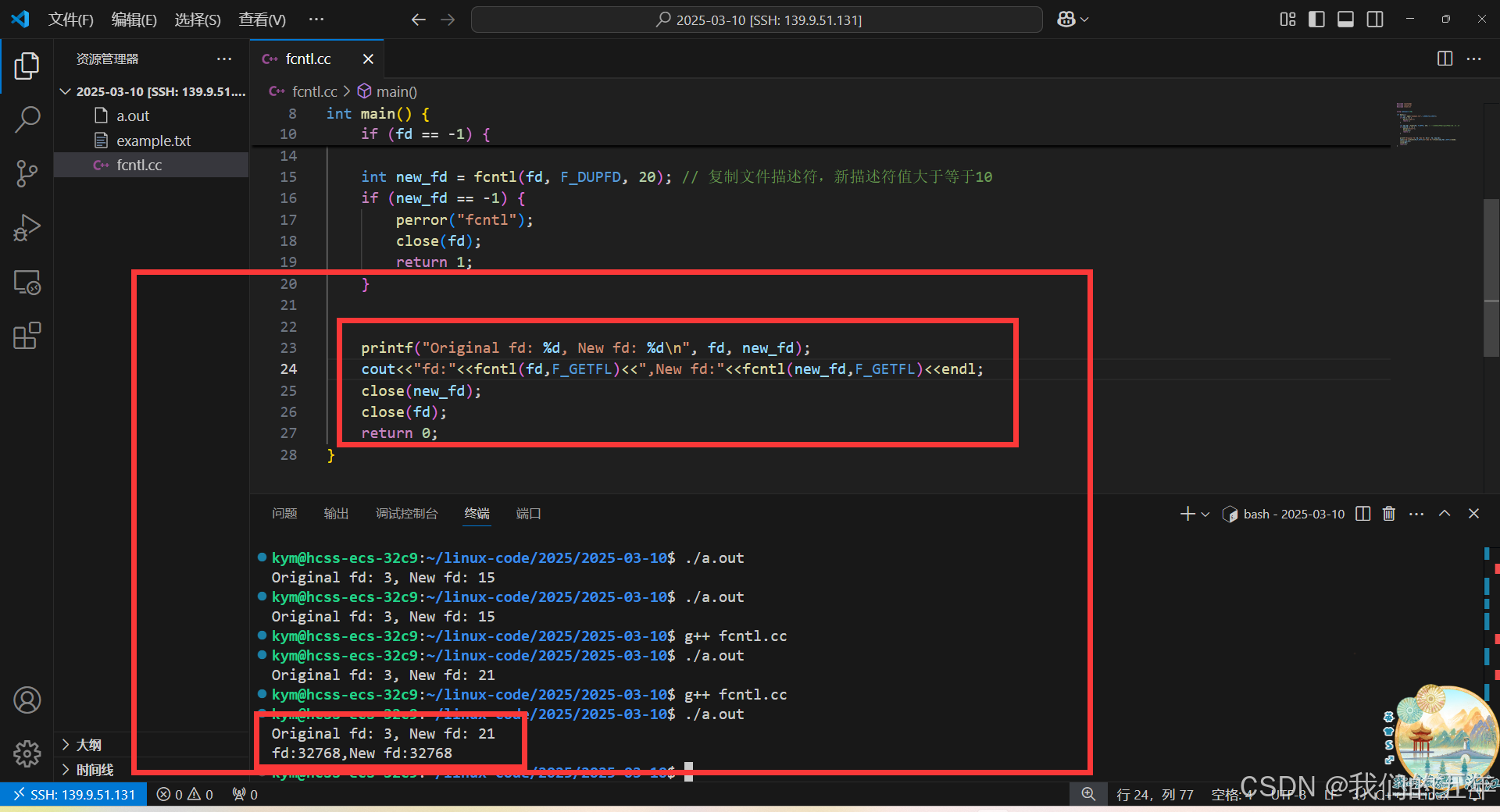Toggle the primary side bar visibility
The image size is (1500, 812).
pos(1316,20)
